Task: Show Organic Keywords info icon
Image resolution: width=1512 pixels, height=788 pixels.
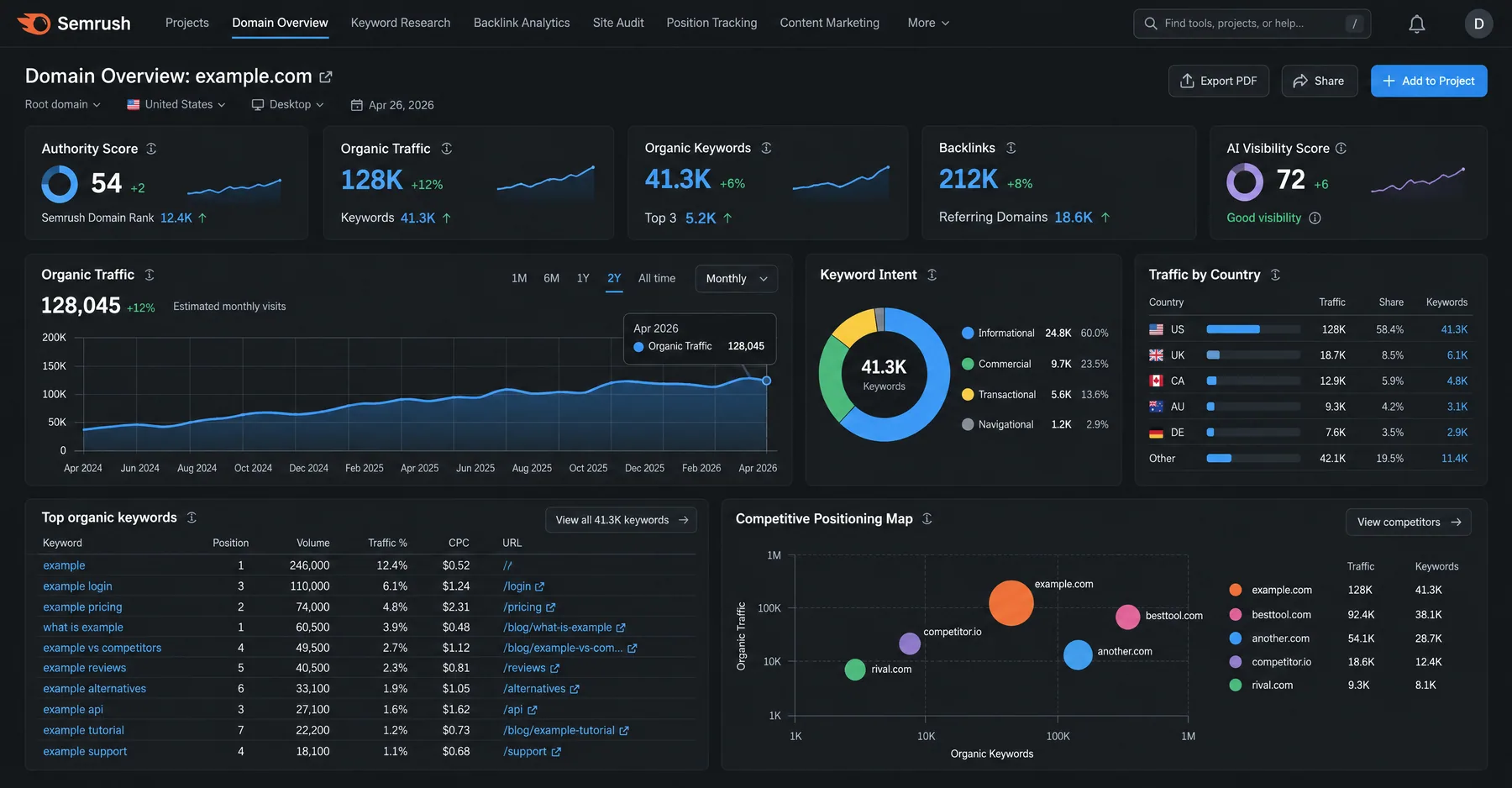Action: pyautogui.click(x=766, y=148)
